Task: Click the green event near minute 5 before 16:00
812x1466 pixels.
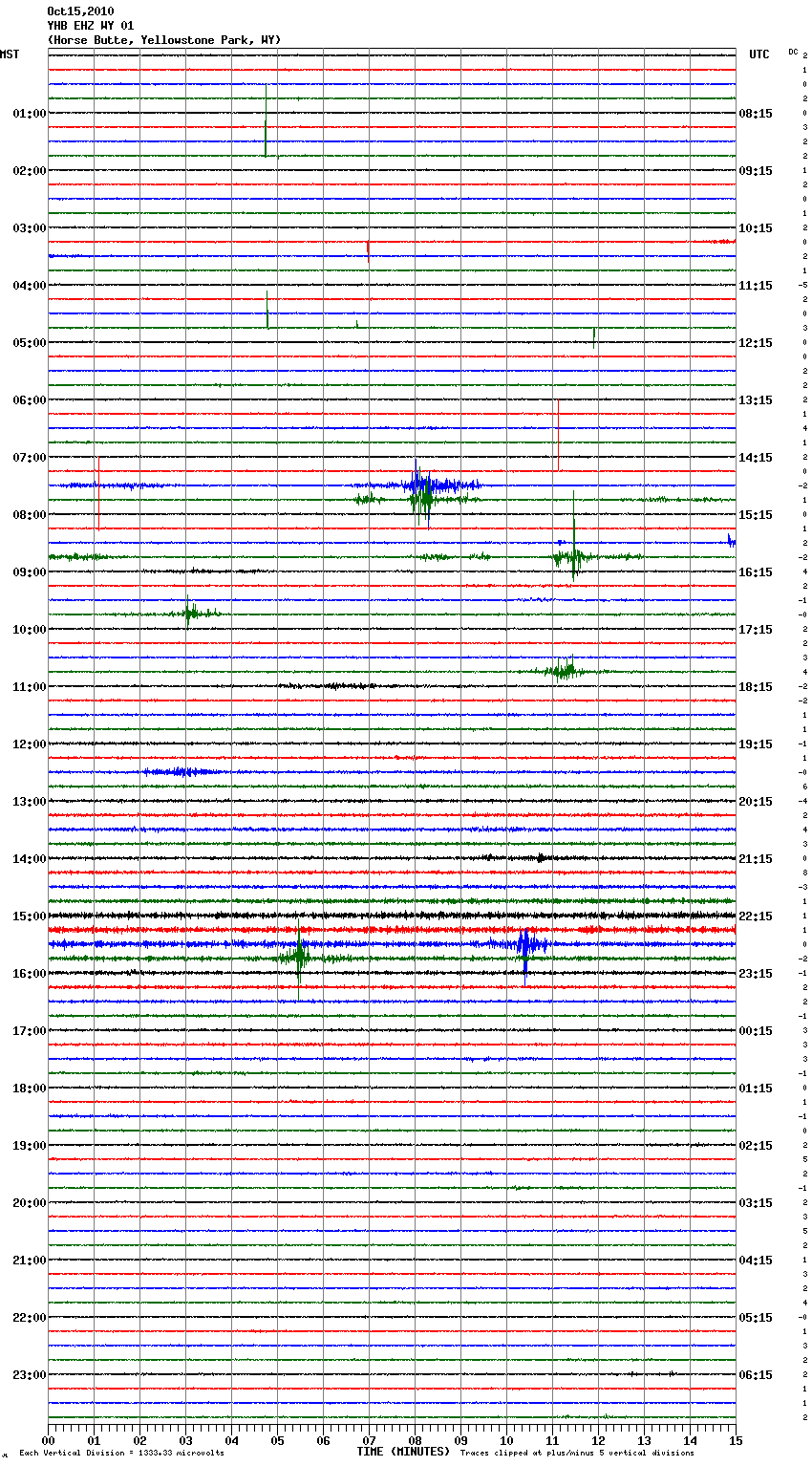Action: [300, 959]
